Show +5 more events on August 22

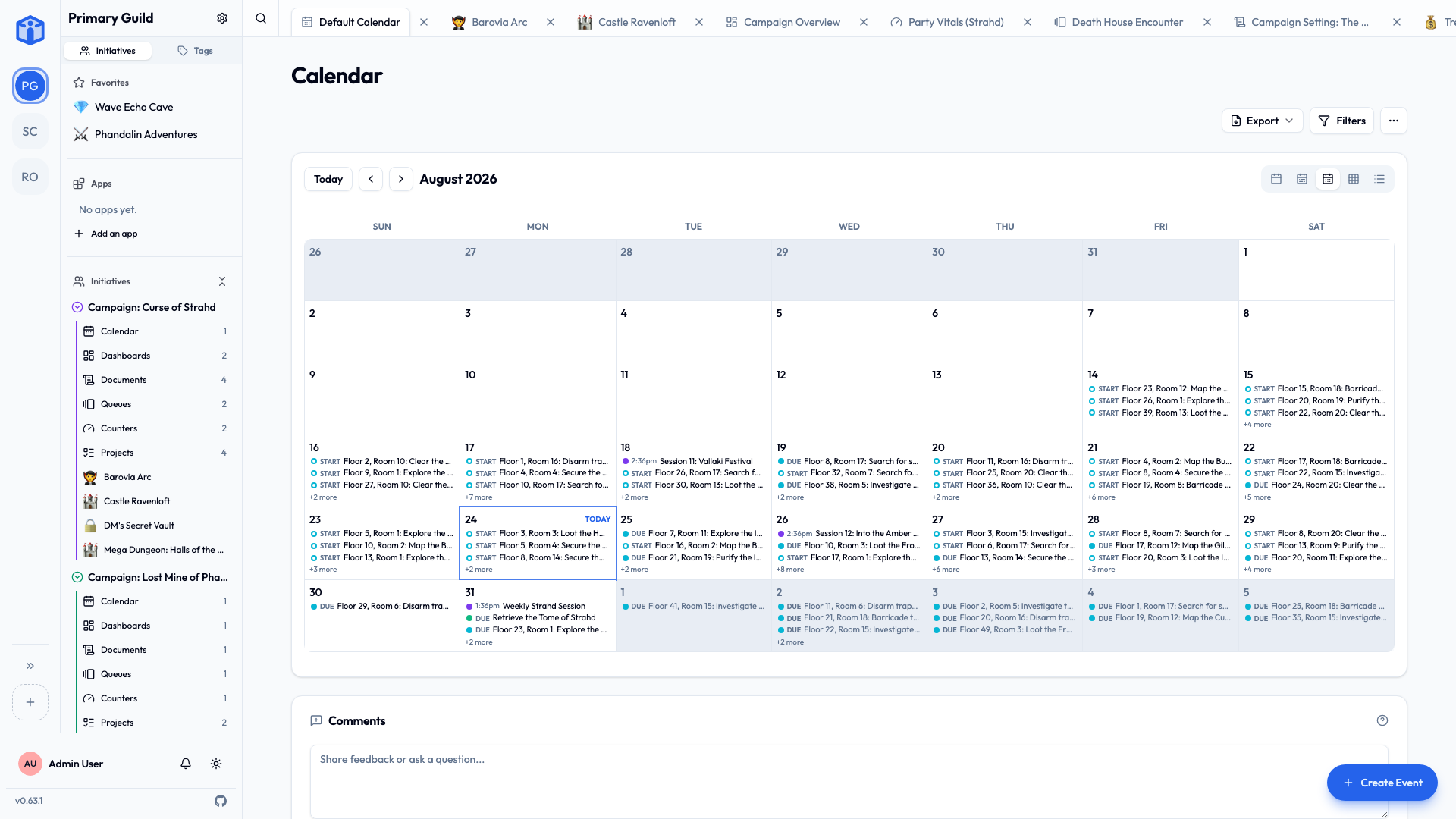(1257, 497)
